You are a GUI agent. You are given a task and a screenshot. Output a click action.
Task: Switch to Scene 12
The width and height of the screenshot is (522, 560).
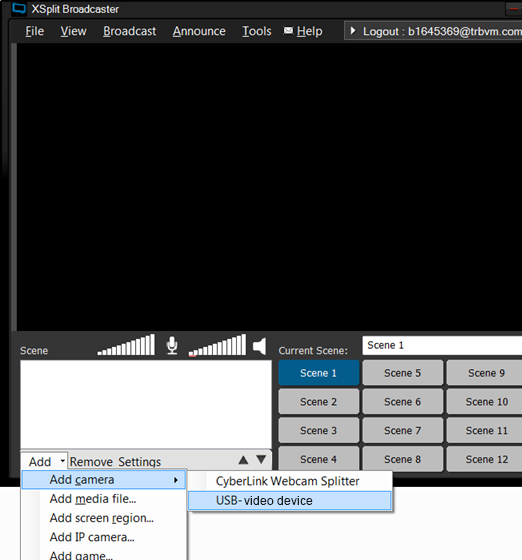[485, 459]
